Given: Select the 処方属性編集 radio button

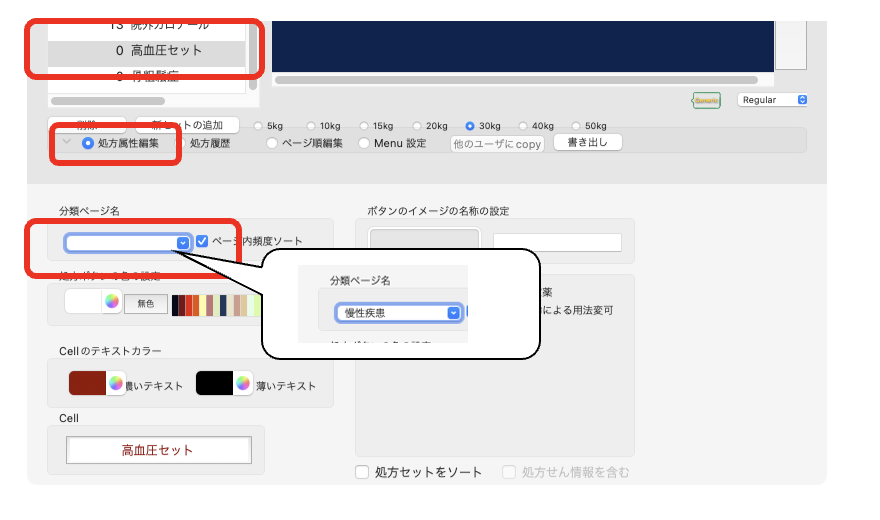Looking at the screenshot, I should [x=88, y=143].
